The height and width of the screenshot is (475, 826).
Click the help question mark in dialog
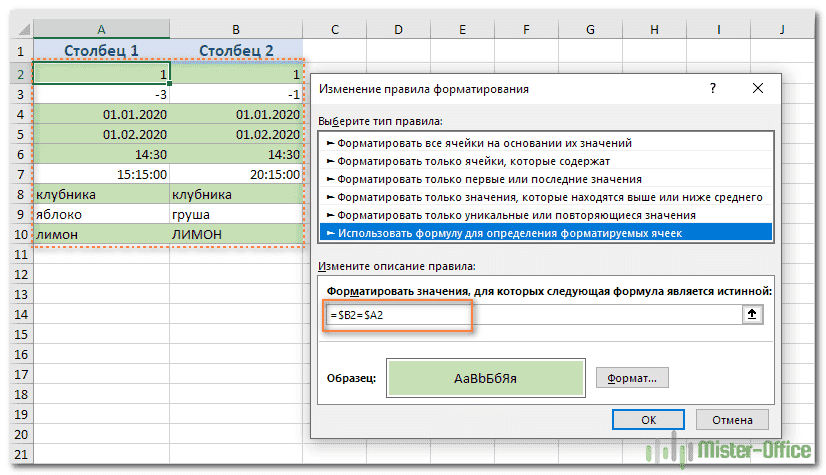coord(713,89)
